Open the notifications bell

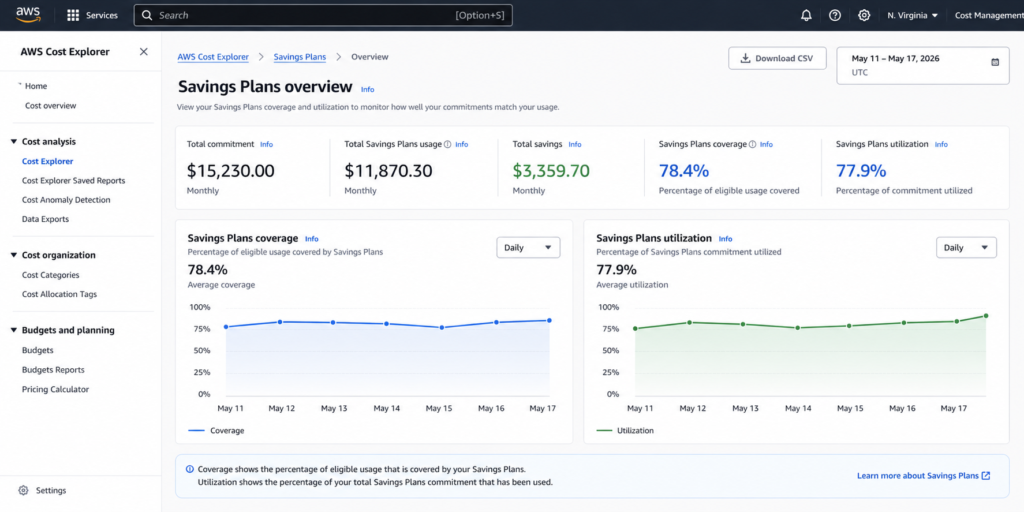click(806, 15)
